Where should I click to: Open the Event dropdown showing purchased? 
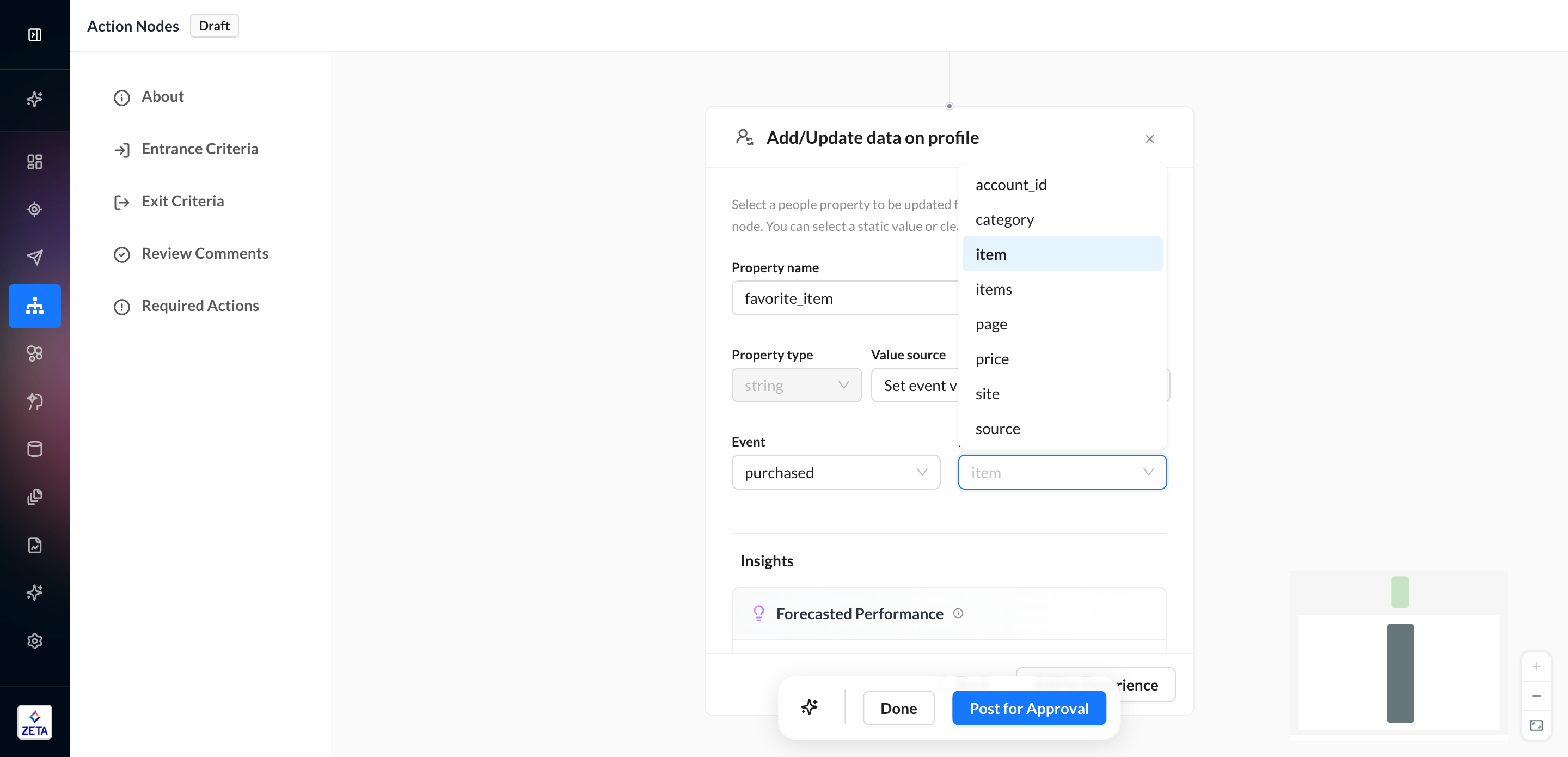[x=835, y=472]
